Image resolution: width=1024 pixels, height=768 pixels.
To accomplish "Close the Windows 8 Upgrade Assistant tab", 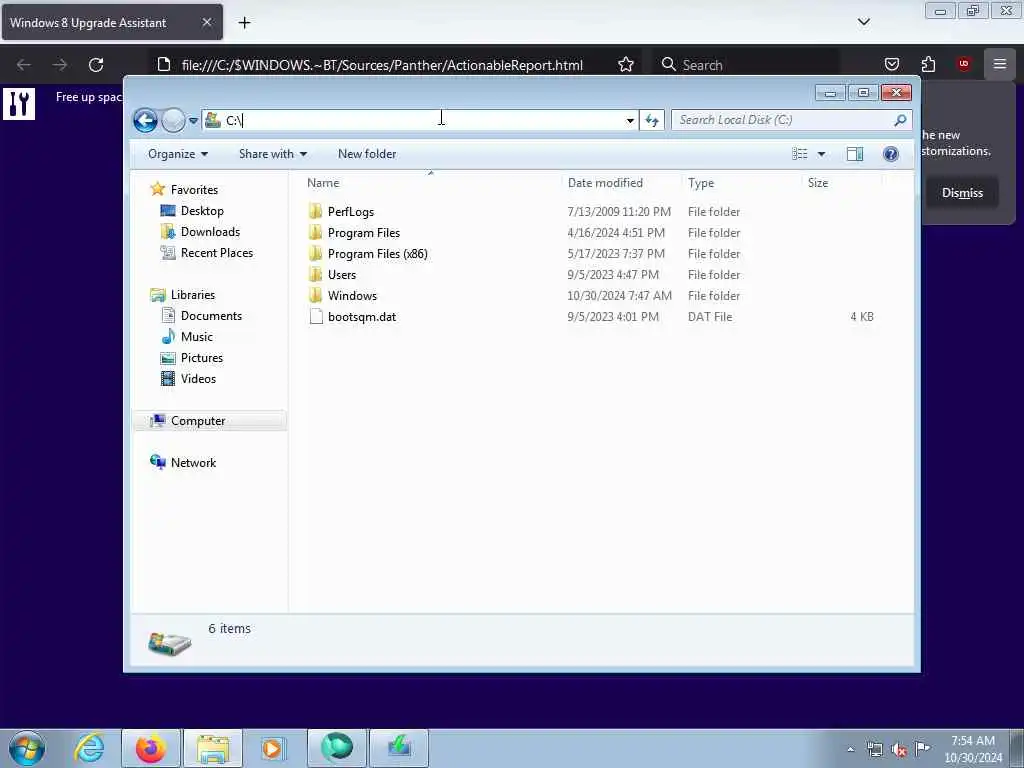I will pos(206,22).
